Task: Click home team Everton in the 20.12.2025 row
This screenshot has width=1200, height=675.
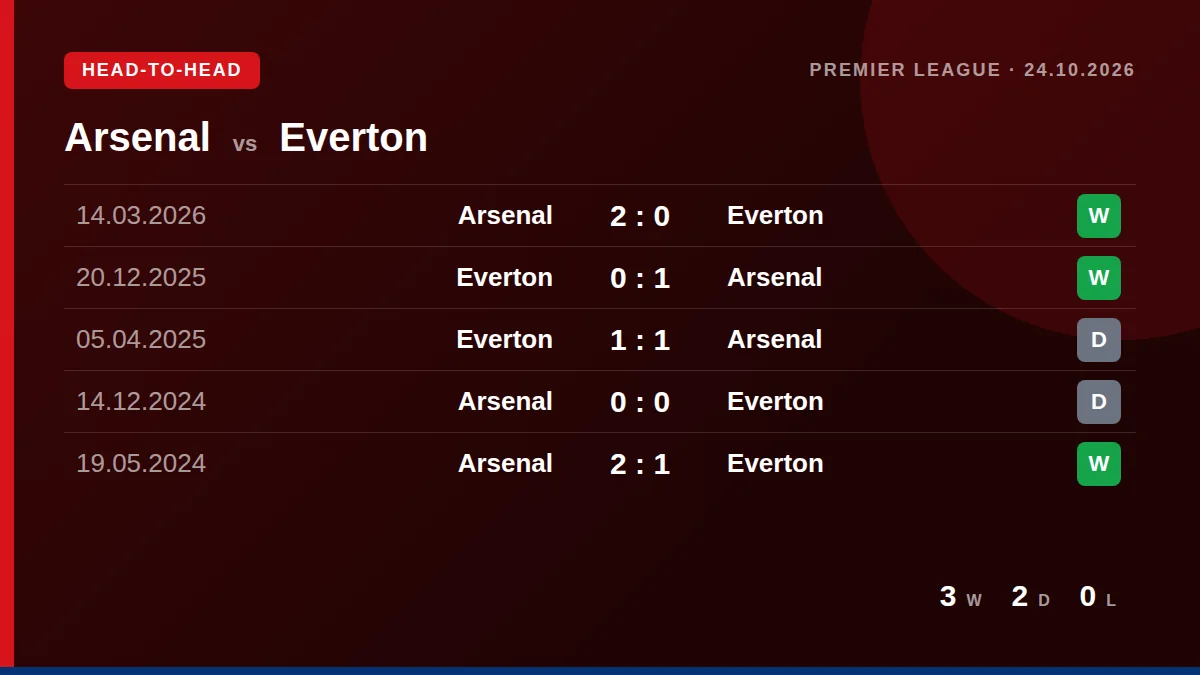Action: pos(504,278)
